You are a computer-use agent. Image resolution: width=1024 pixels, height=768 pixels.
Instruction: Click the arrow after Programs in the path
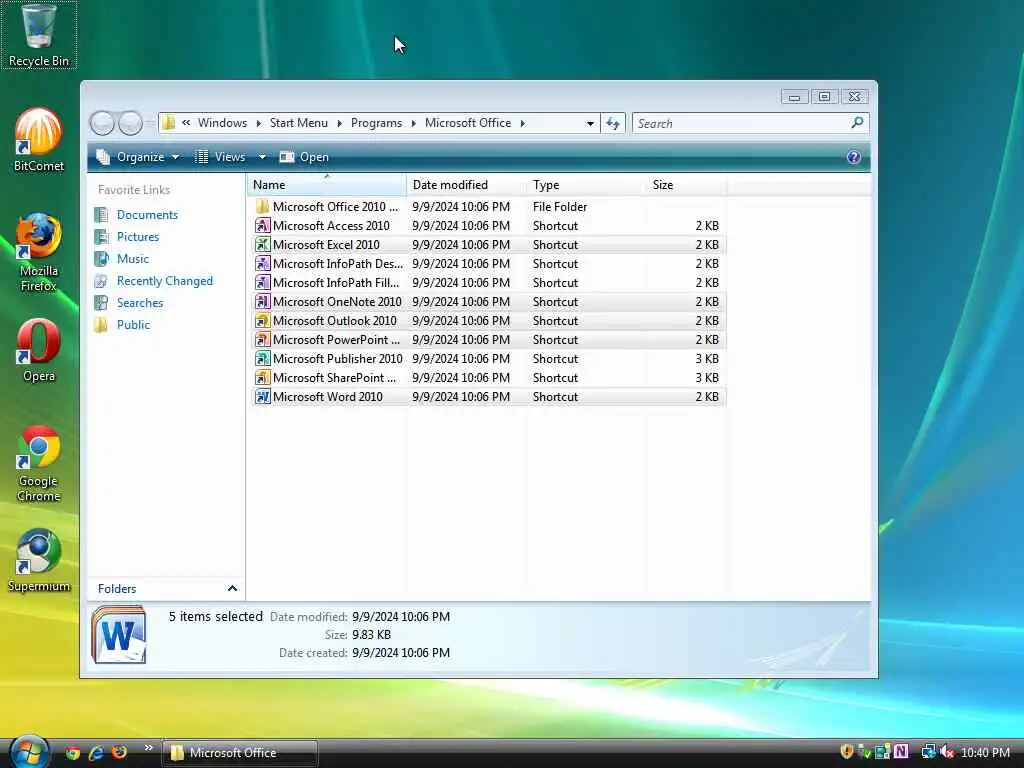[x=413, y=123]
